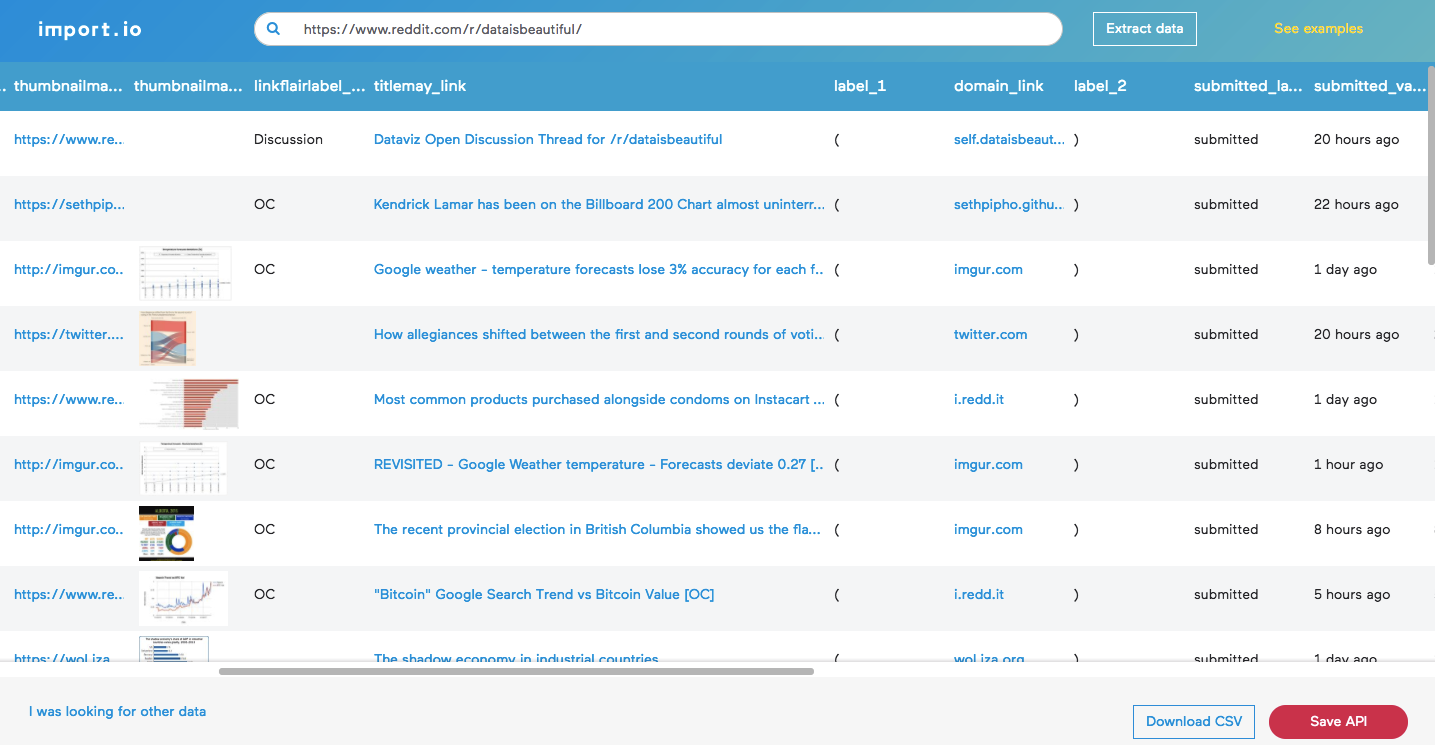The width and height of the screenshot is (1435, 745).
Task: Select '22 hours ago' cell
Action: pyautogui.click(x=1356, y=205)
